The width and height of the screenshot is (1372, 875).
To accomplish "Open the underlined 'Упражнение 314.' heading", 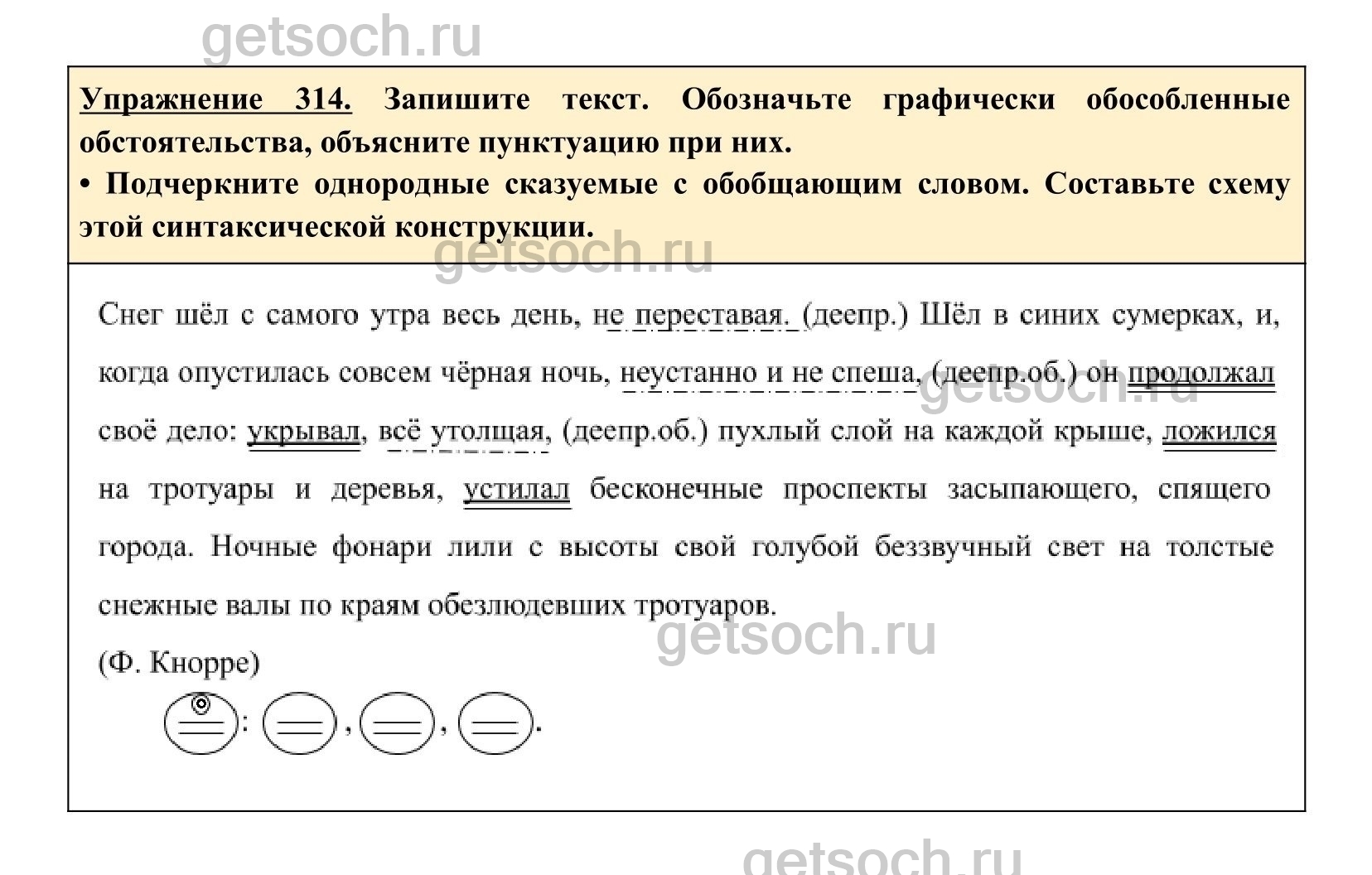I will pyautogui.click(x=215, y=99).
